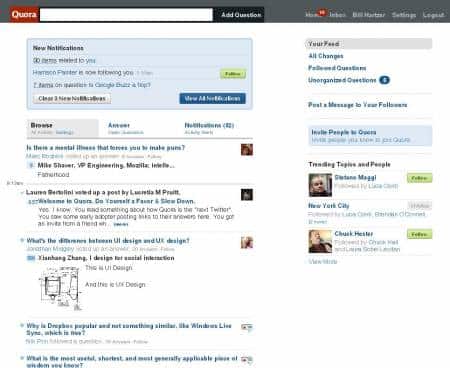
Task: Open the post Welcome to Quora, Slow Down
Action: 117,201
